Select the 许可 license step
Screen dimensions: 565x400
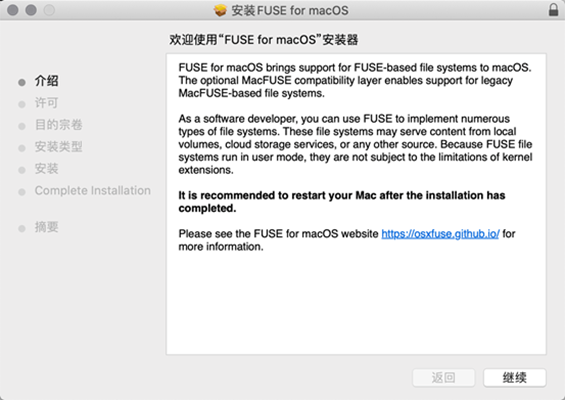tap(46, 103)
